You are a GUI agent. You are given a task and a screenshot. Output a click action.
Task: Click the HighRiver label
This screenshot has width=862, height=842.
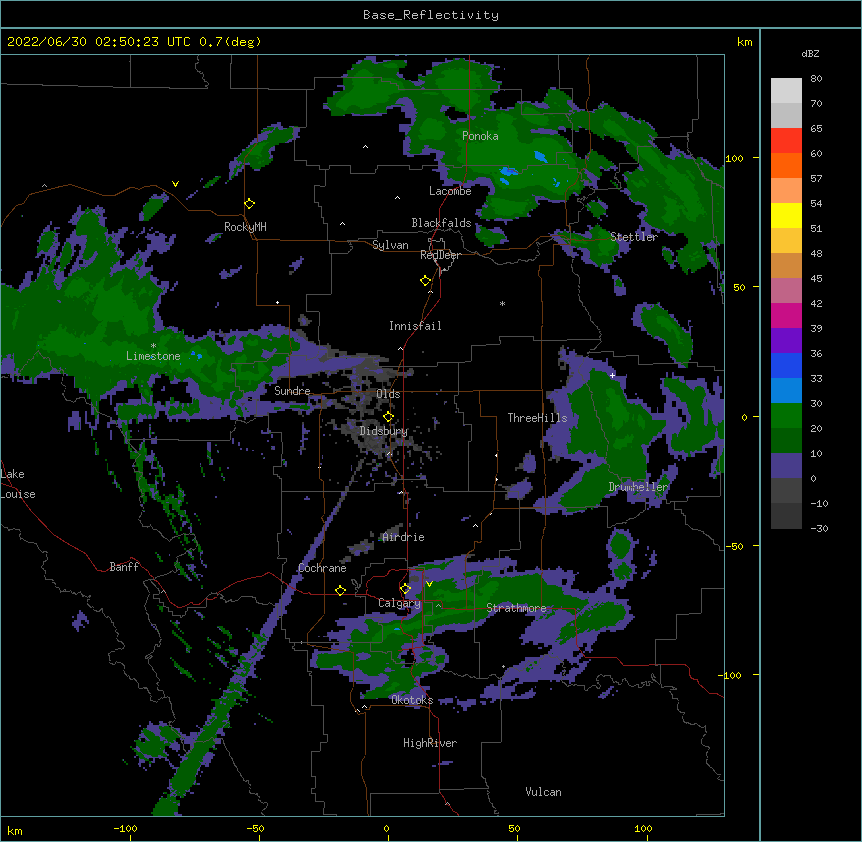pos(430,743)
